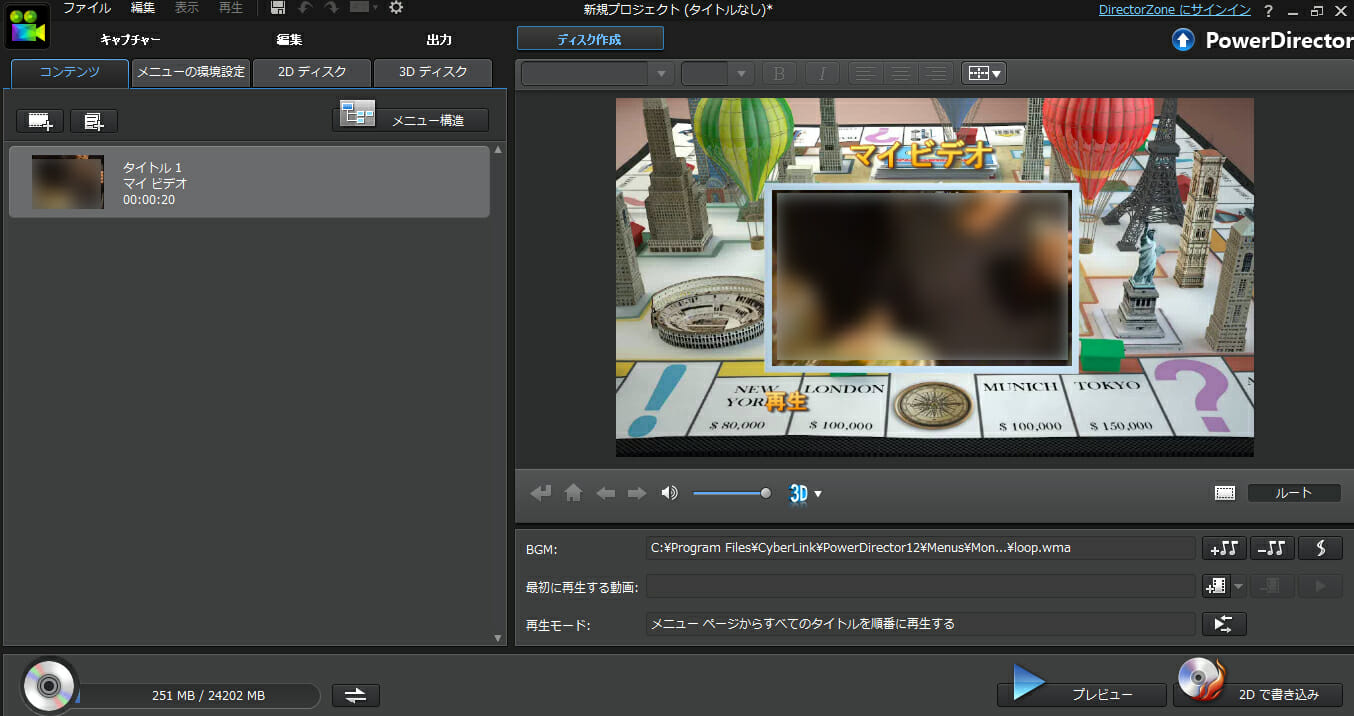Open the 表示 menu
Screen dimensions: 1354x716
point(187,8)
